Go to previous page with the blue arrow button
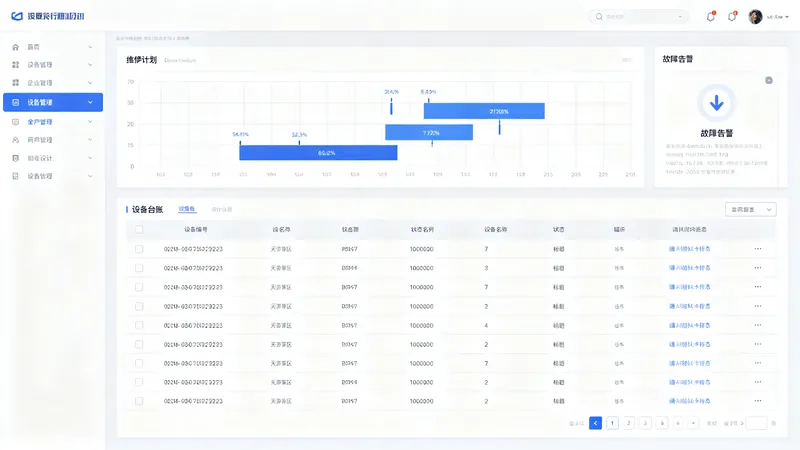Image resolution: width=800 pixels, height=450 pixels. (x=595, y=423)
